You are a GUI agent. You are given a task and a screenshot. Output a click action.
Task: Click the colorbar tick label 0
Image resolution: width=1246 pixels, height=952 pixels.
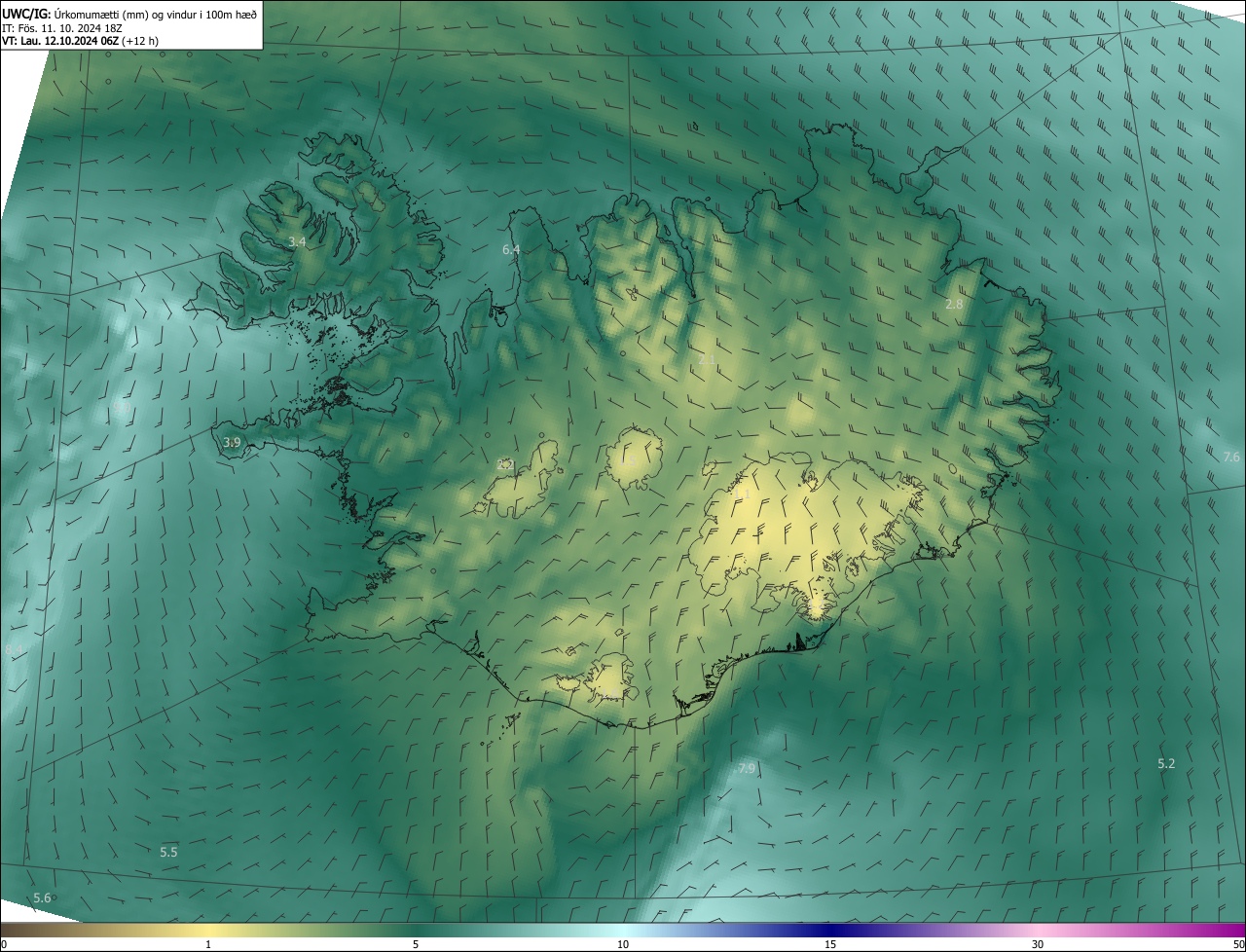[x=4, y=945]
